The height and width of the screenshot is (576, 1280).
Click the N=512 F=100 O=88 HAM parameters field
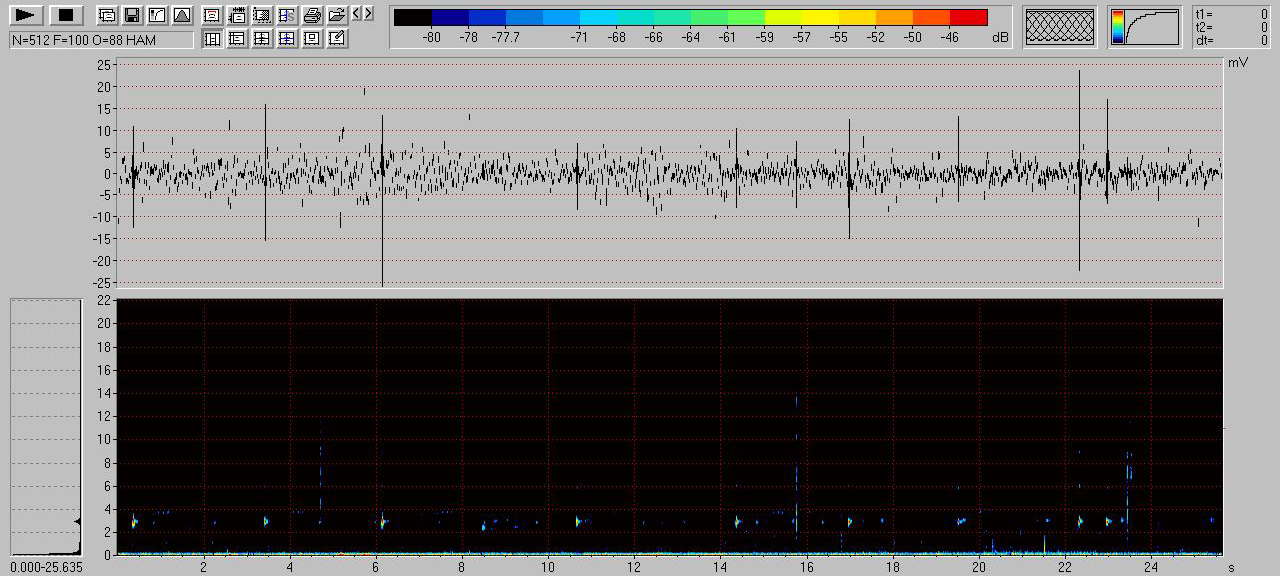(101, 40)
